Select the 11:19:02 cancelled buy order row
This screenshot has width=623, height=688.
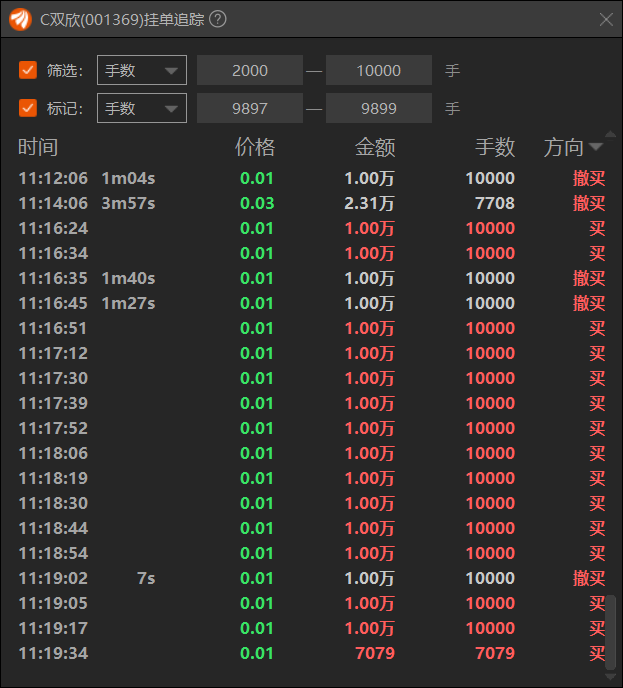coord(310,578)
